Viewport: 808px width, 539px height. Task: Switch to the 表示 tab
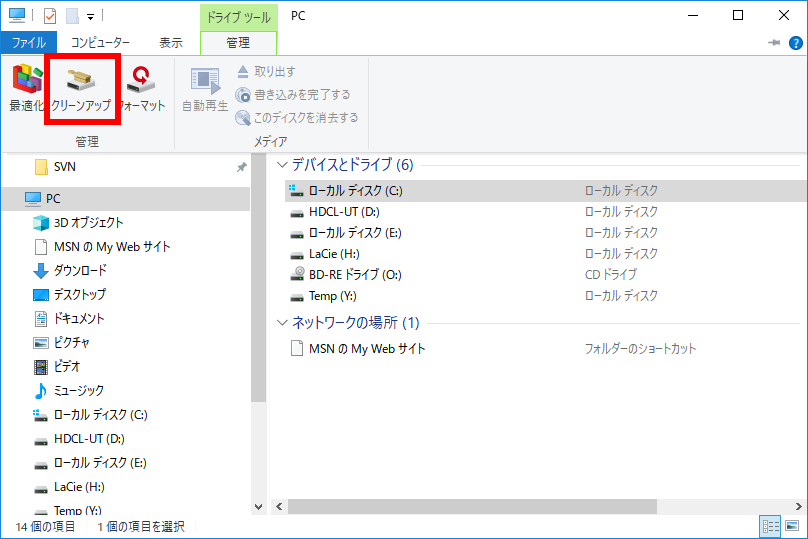(171, 43)
